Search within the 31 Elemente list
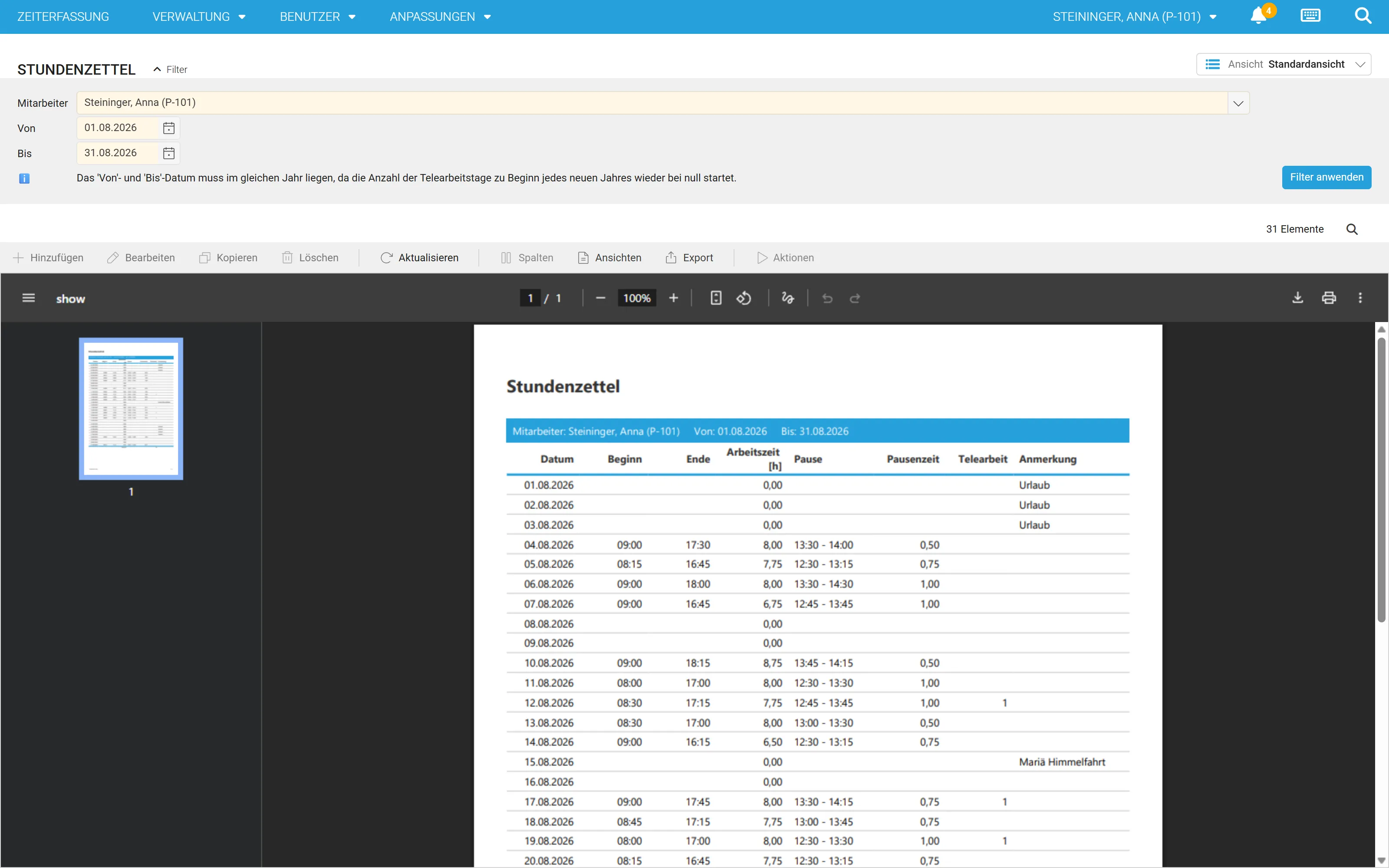The image size is (1389, 868). (x=1352, y=229)
